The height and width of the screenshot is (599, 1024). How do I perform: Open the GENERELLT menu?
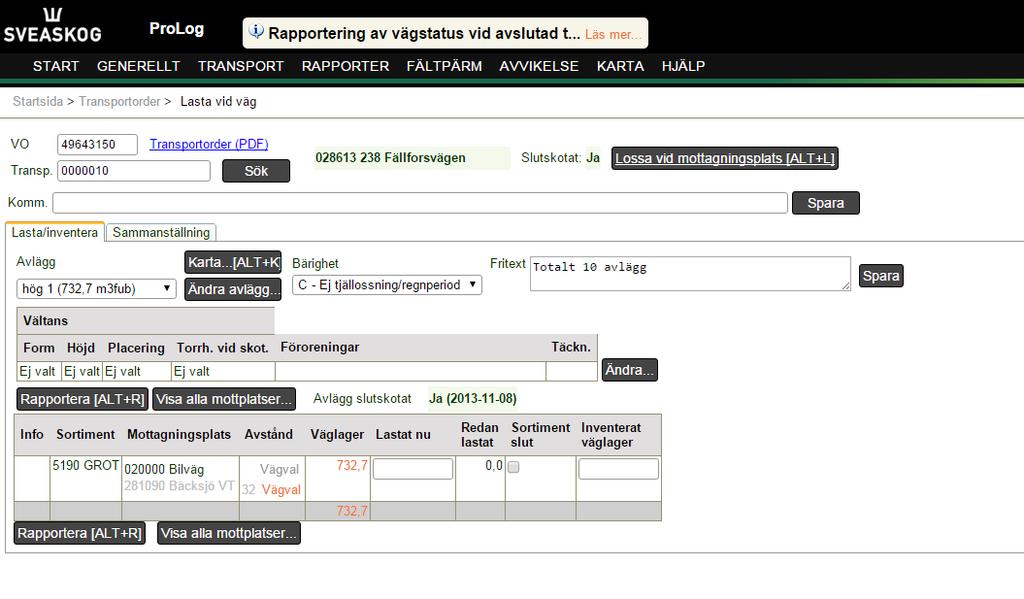(138, 66)
